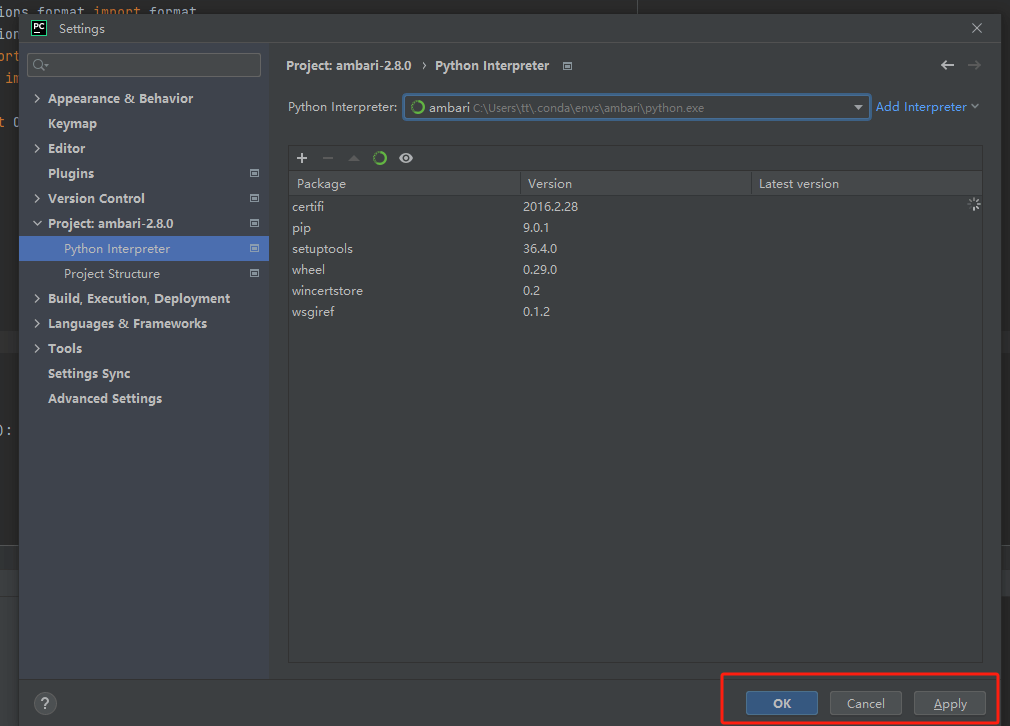The image size is (1010, 726).
Task: Click version 0.29.0 of wheel
Action: point(540,270)
